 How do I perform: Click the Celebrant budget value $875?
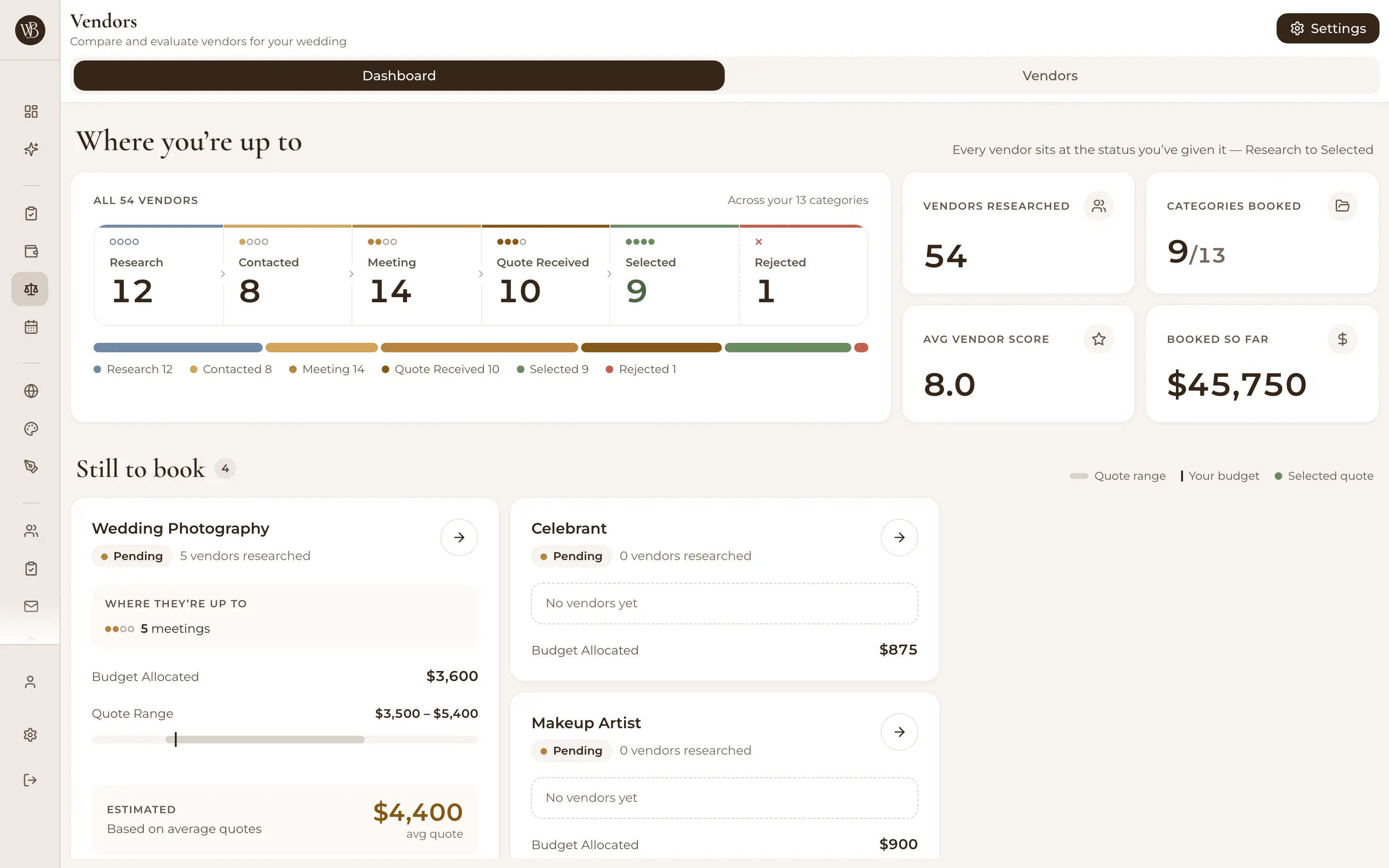[x=898, y=650]
